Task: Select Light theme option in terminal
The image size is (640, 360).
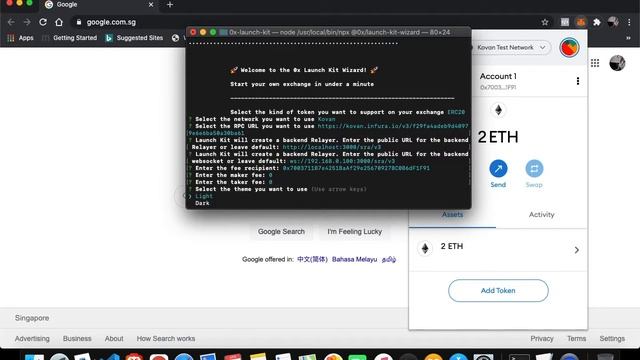Action: [x=204, y=196]
